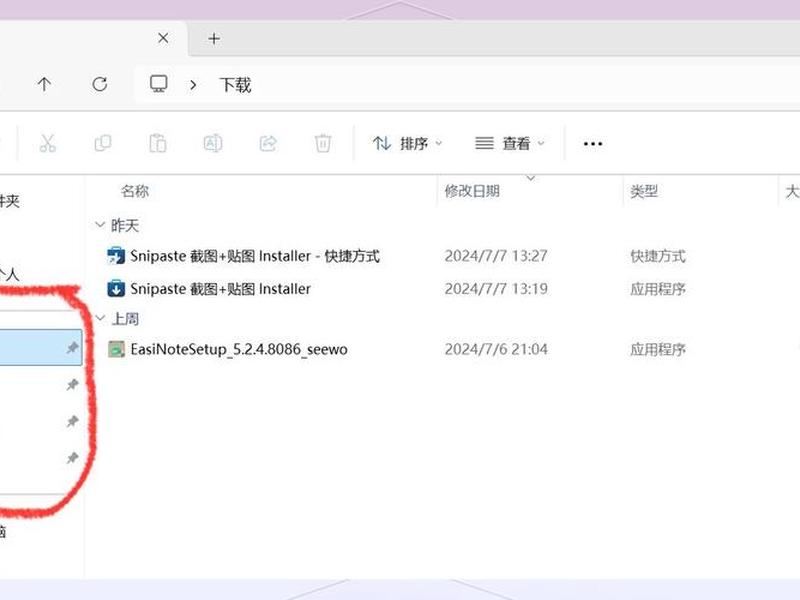Click the Snipaste shortcut file icon
The height and width of the screenshot is (600, 800).
[116, 256]
